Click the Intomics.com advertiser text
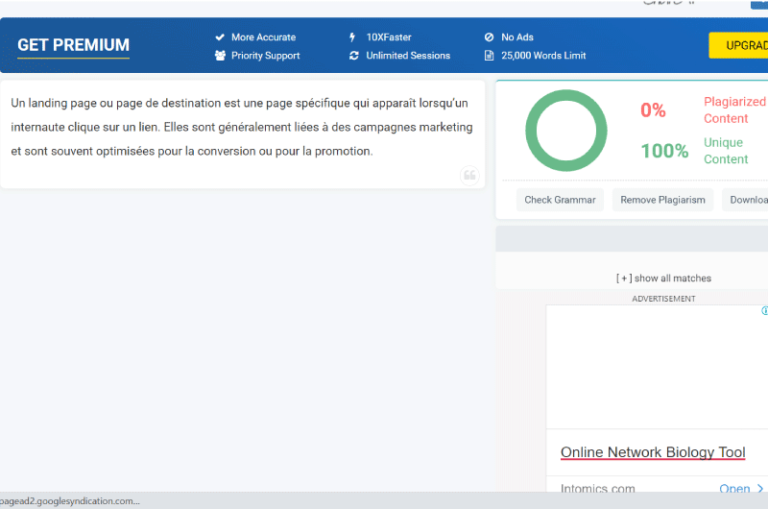 [x=598, y=489]
